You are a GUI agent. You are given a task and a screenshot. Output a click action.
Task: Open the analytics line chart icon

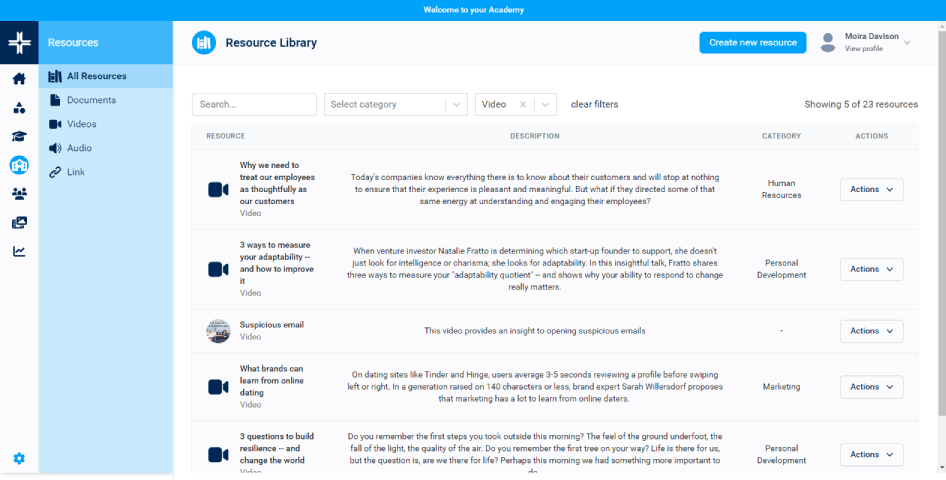click(x=19, y=251)
